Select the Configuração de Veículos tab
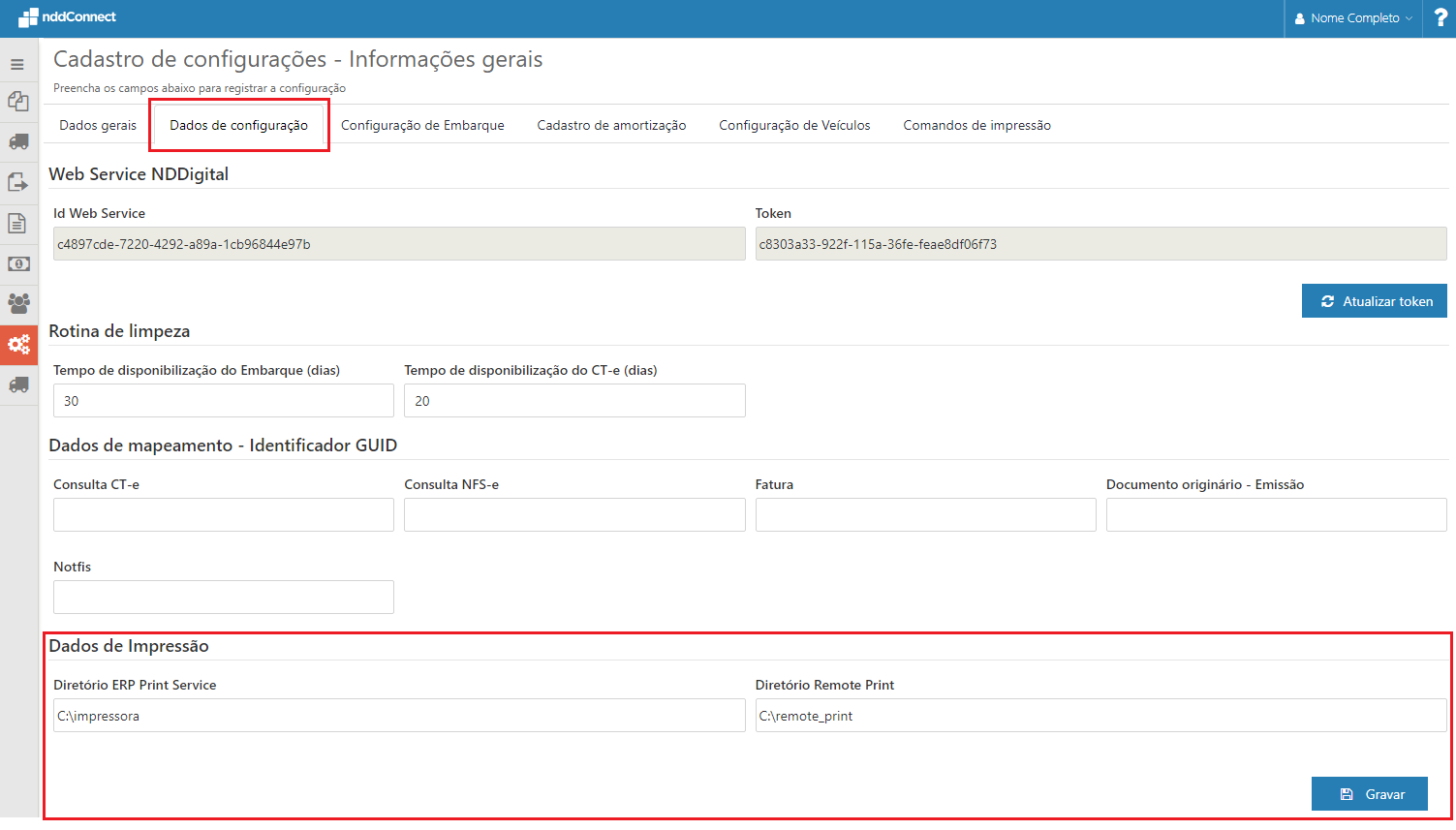The image size is (1456, 830). click(x=794, y=126)
